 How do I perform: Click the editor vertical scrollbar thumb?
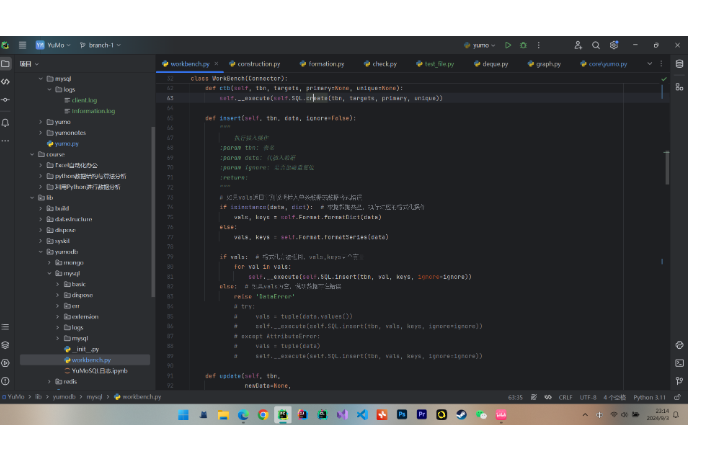(x=667, y=168)
